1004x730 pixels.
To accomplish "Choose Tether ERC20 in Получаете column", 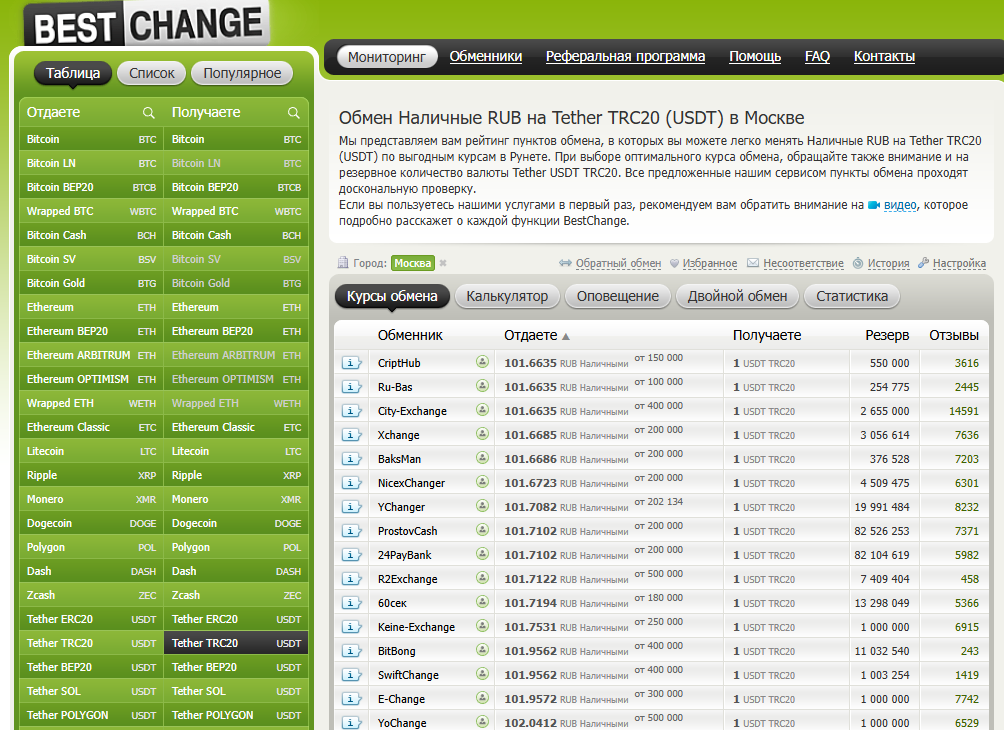I will (236, 619).
